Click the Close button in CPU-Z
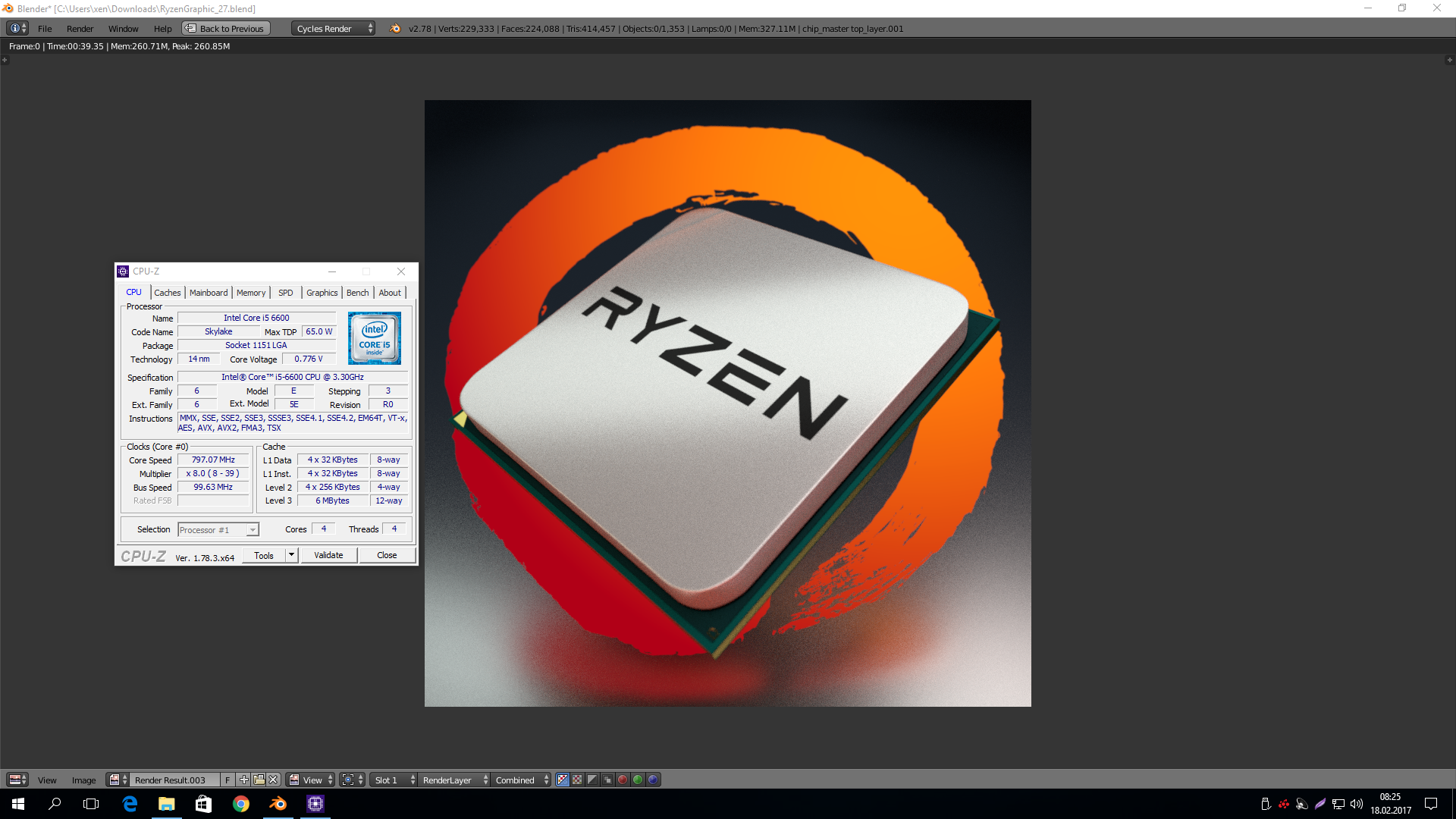1456x819 pixels. click(x=387, y=555)
